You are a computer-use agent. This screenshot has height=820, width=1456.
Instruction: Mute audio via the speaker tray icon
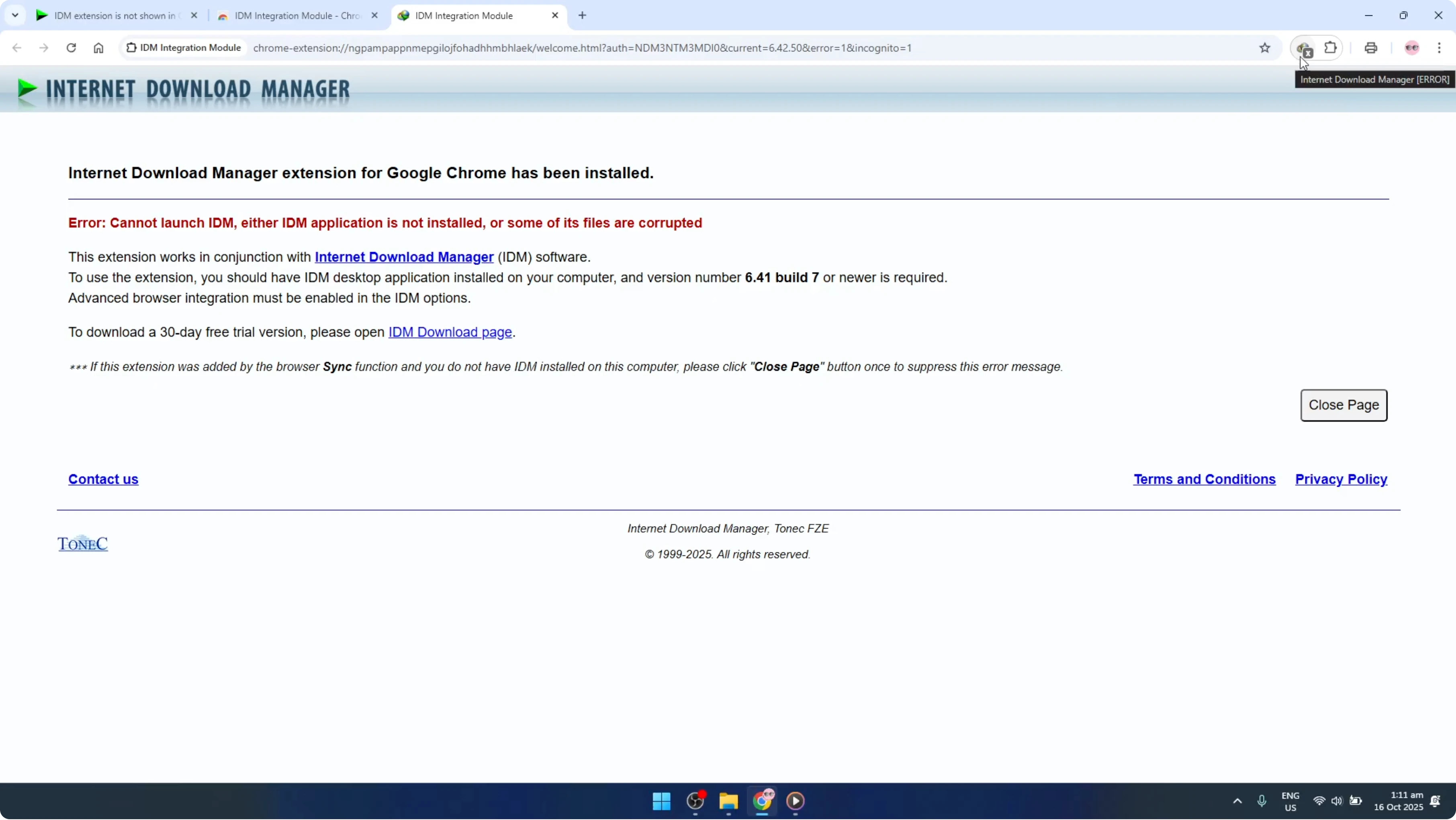[x=1337, y=802]
